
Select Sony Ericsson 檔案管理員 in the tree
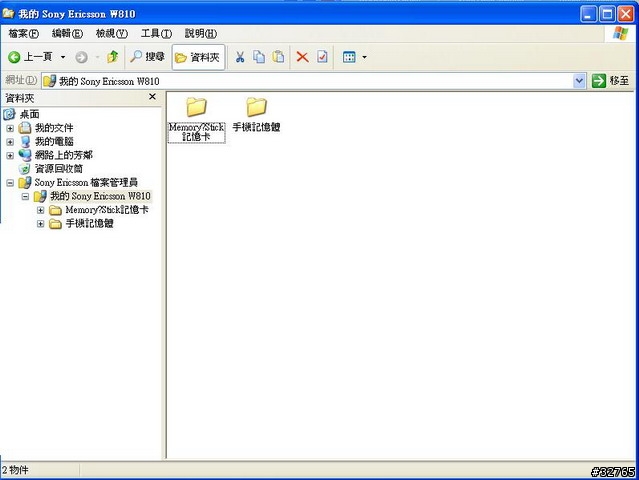point(86,183)
